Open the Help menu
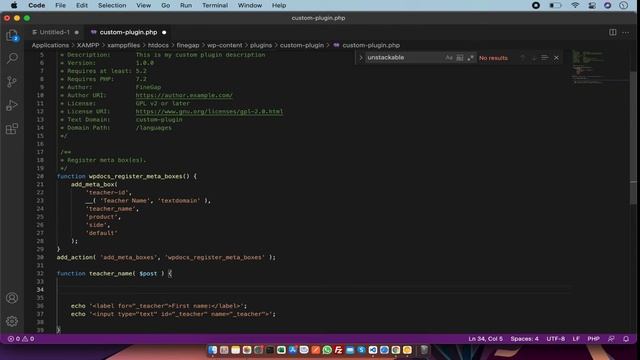Viewport: 640px width, 360px height. point(279,5)
